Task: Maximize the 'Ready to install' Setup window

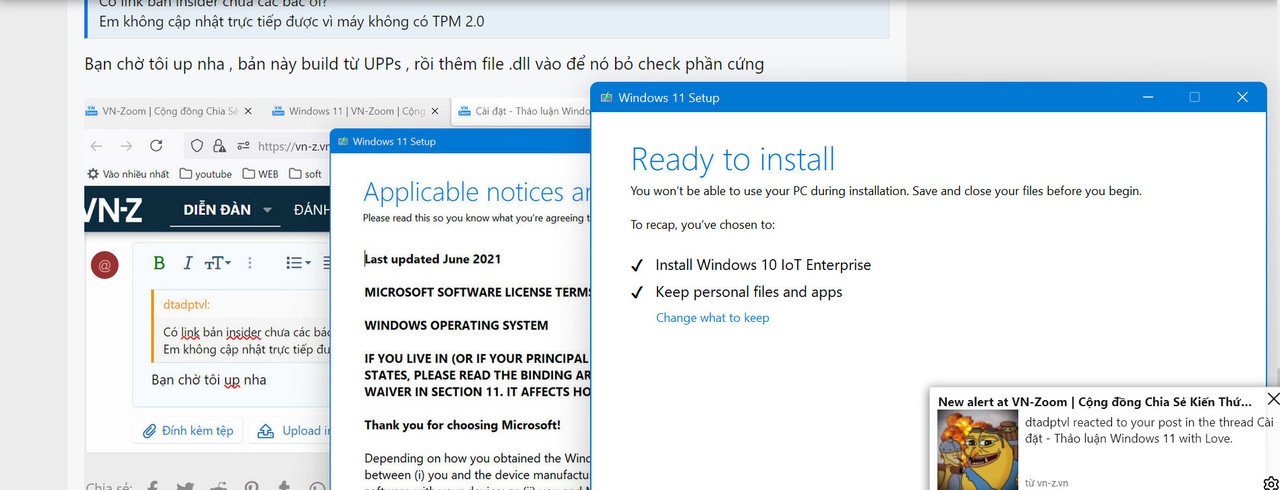Action: (1194, 97)
